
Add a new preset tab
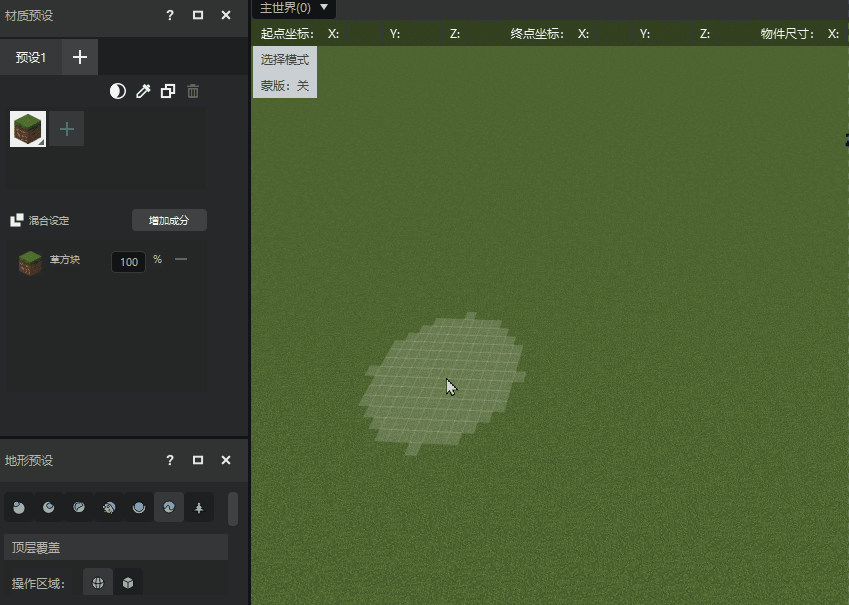click(x=80, y=57)
